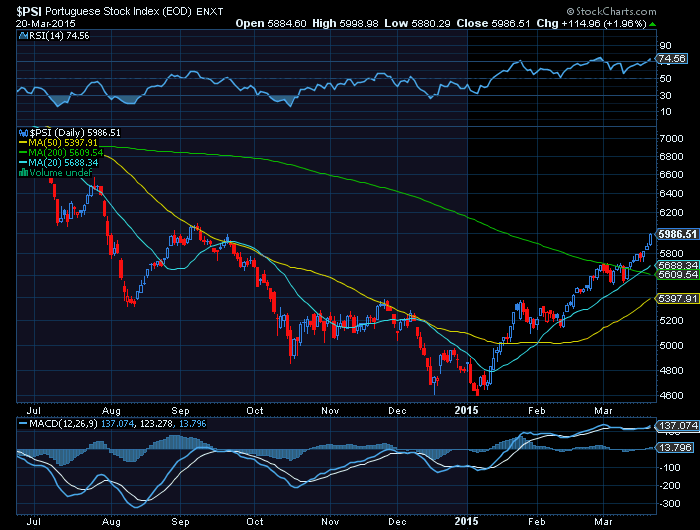The height and width of the screenshot is (530, 700).
Task: Click the 5000 price axis label
Action: pyautogui.click(x=671, y=346)
